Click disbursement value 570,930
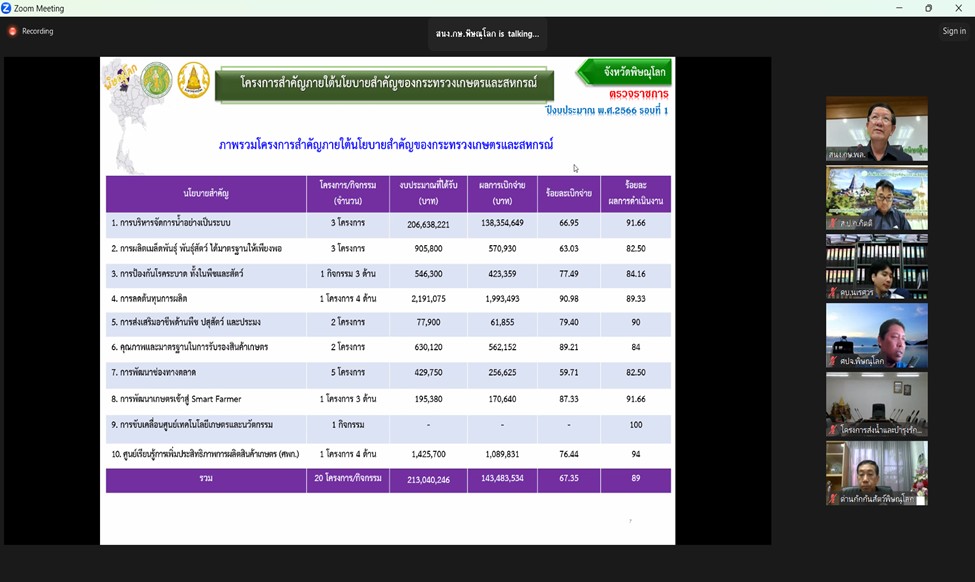 point(502,249)
